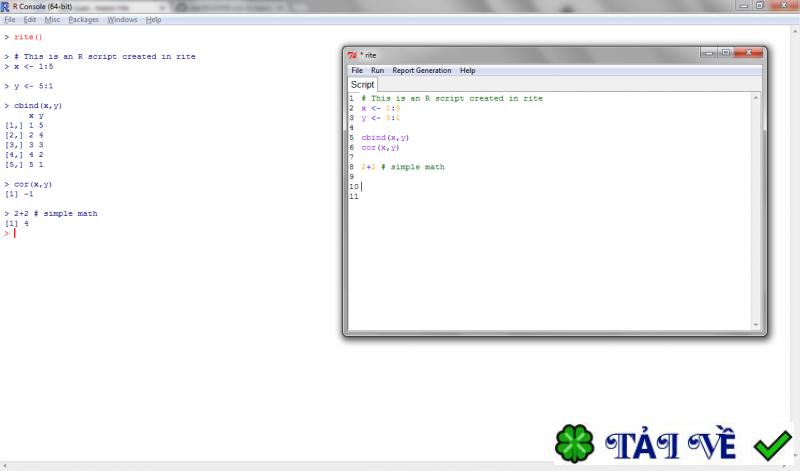
Task: Maximize the rite editor window
Action: click(726, 53)
